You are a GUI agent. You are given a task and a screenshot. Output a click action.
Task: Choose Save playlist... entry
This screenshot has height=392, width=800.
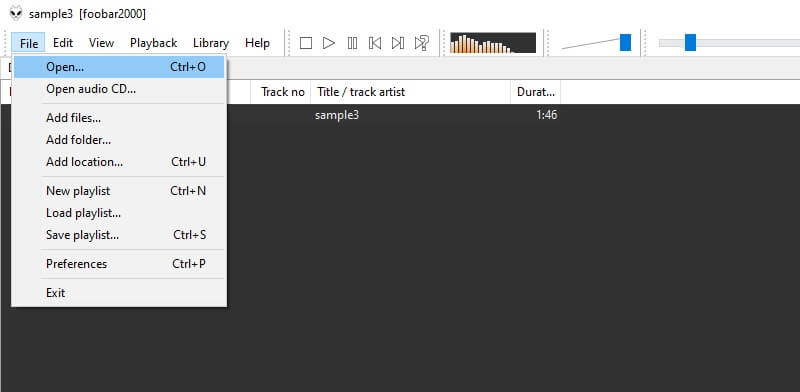(x=119, y=235)
